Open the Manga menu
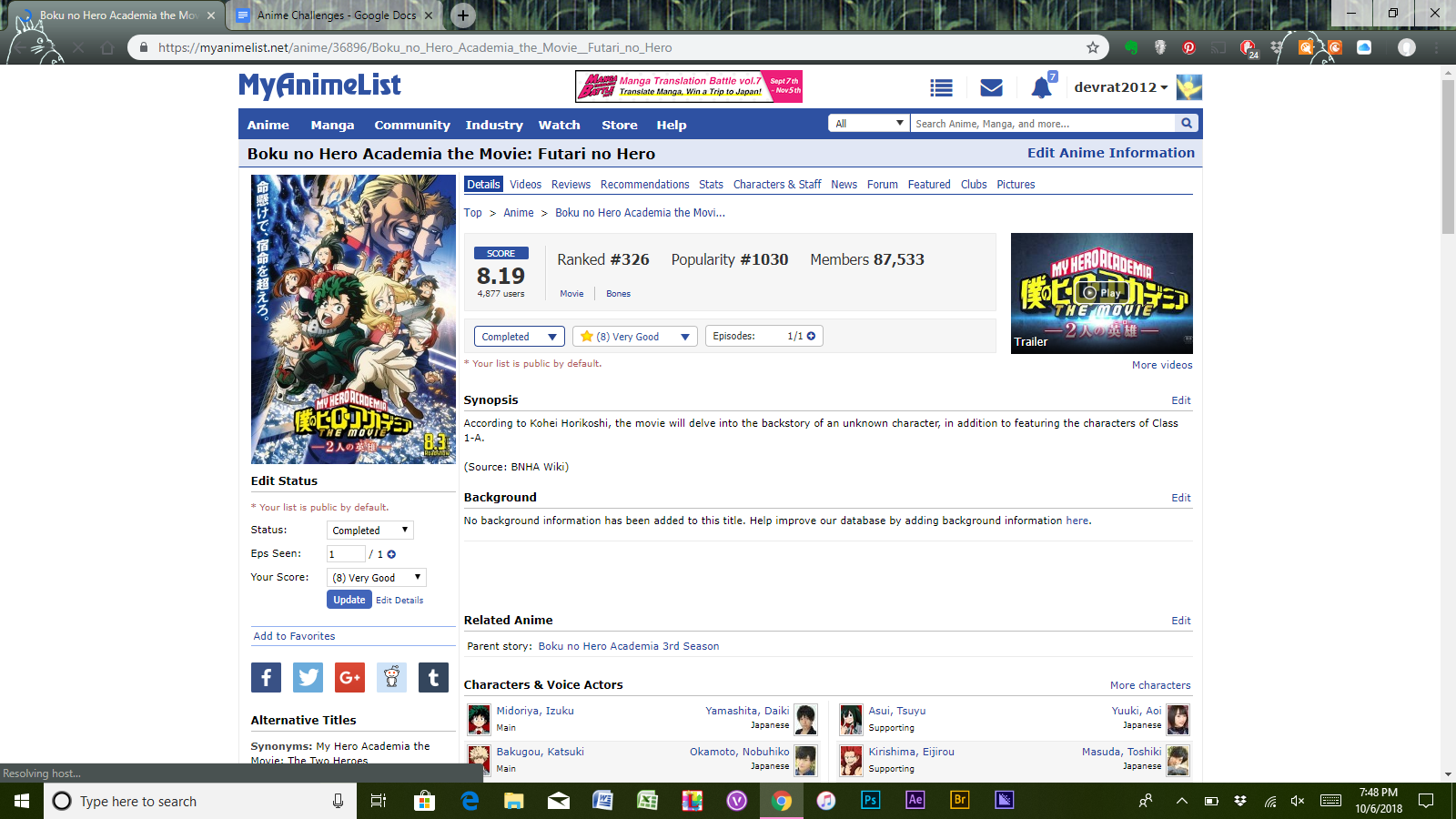 (332, 125)
